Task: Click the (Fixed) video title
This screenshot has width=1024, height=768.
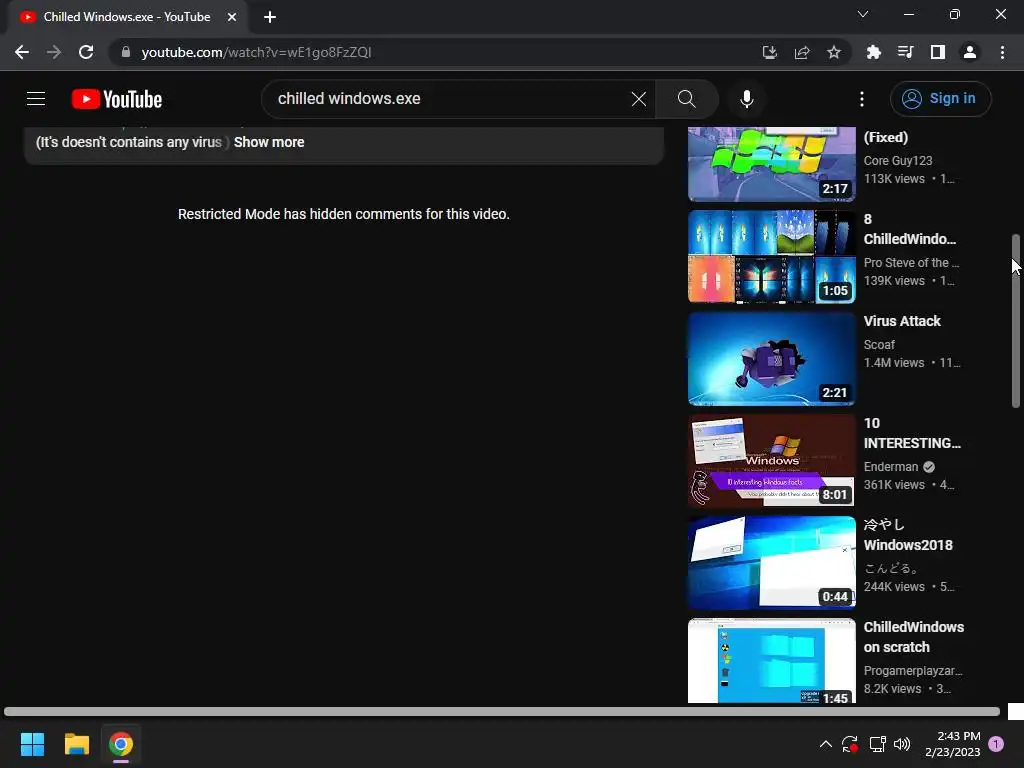Action: click(886, 138)
